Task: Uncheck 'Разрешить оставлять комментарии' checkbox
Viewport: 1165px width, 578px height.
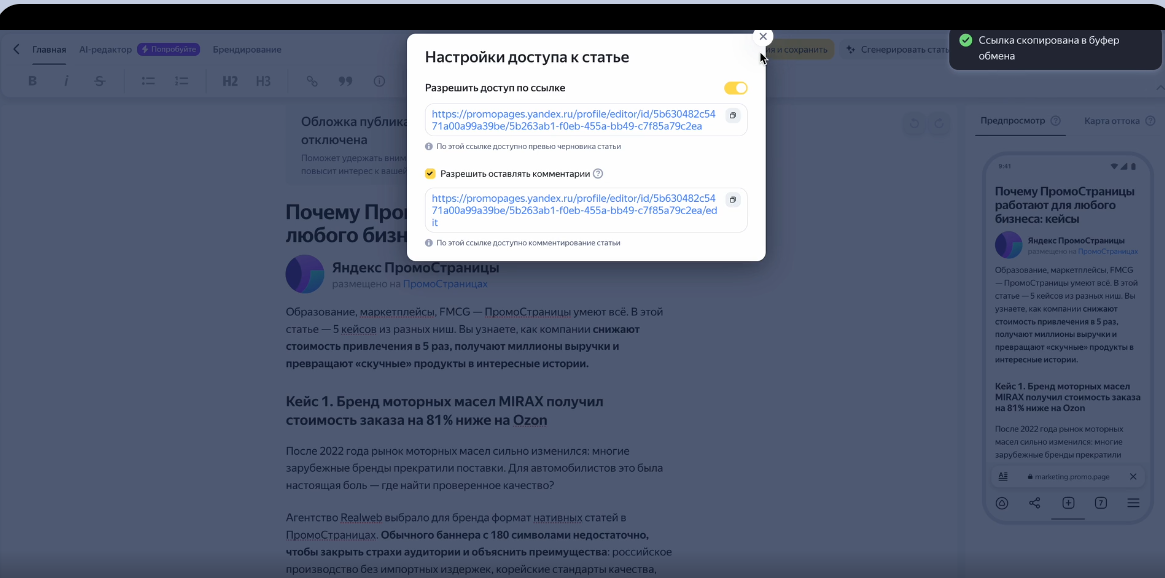Action: [x=431, y=173]
